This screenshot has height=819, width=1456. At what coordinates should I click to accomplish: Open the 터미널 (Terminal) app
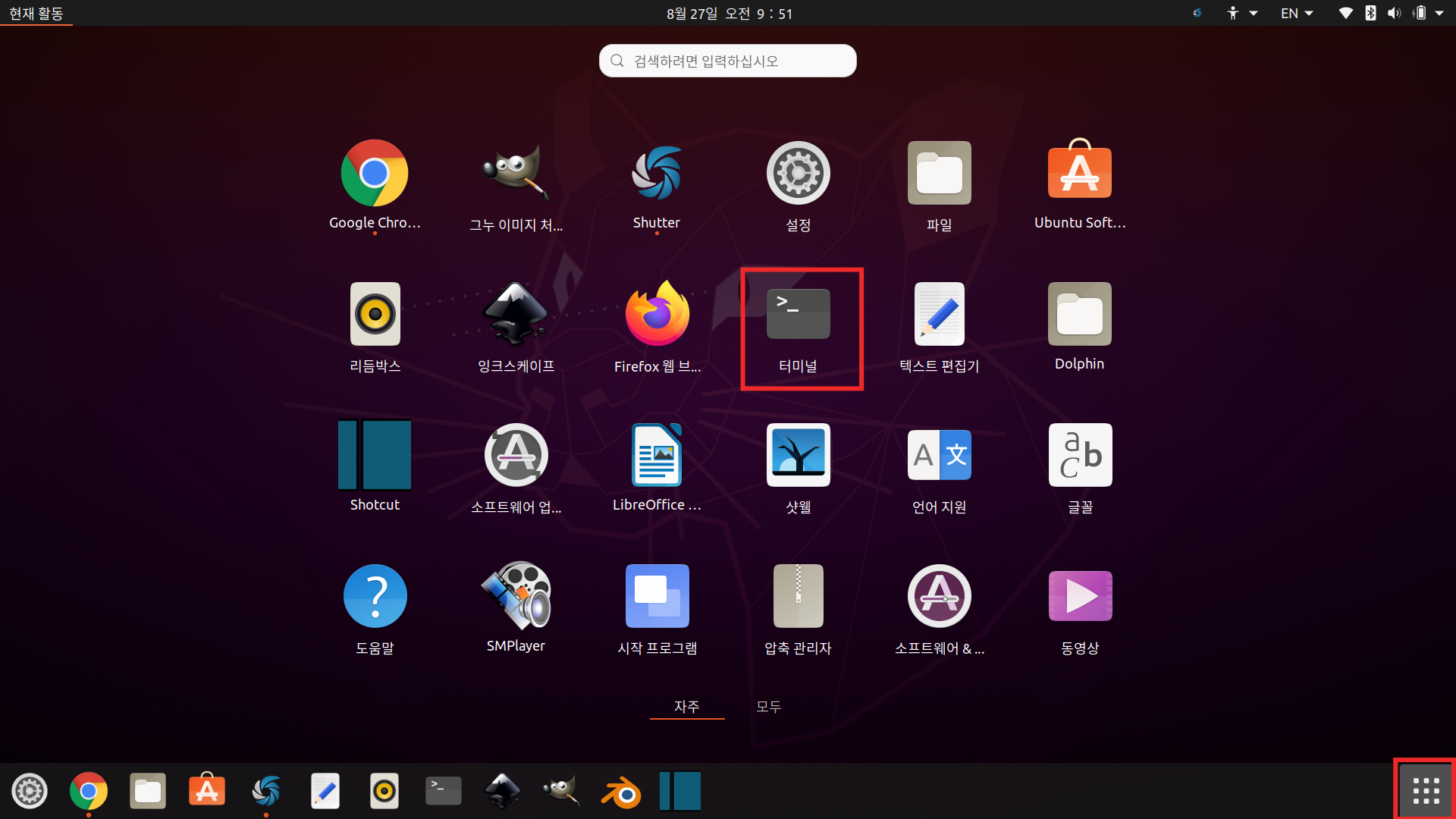click(x=798, y=315)
